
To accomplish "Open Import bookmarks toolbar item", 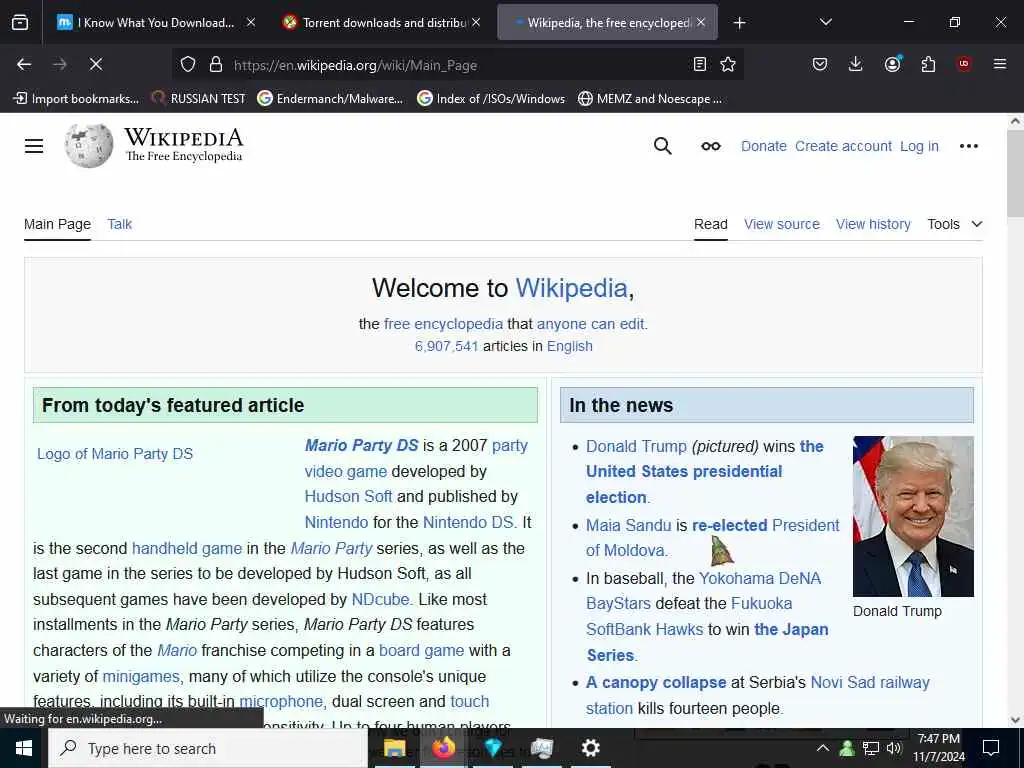I will click(x=76, y=99).
